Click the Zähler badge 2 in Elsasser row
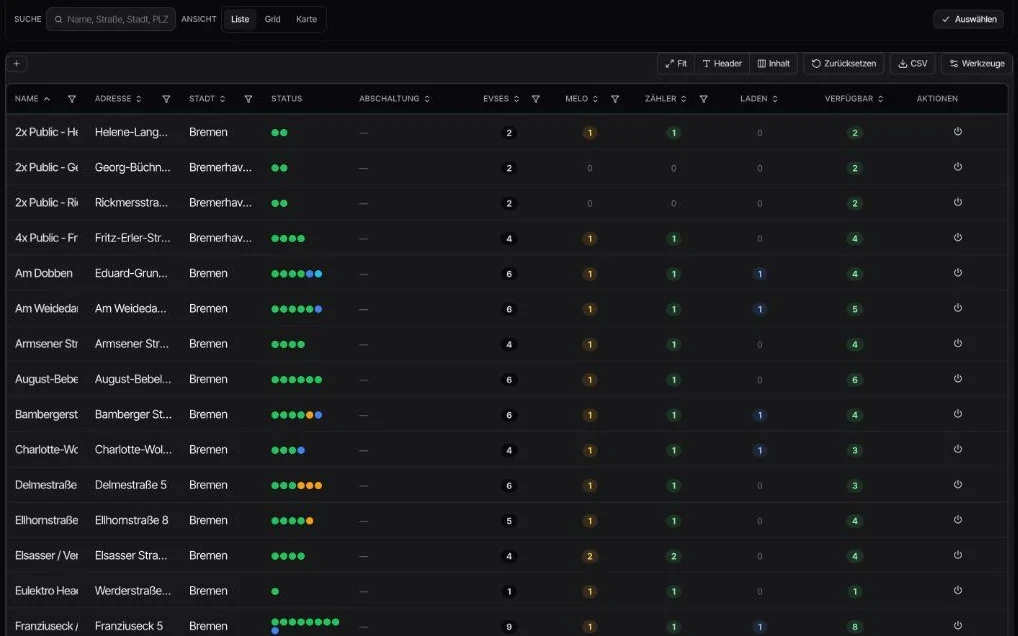 tap(674, 556)
